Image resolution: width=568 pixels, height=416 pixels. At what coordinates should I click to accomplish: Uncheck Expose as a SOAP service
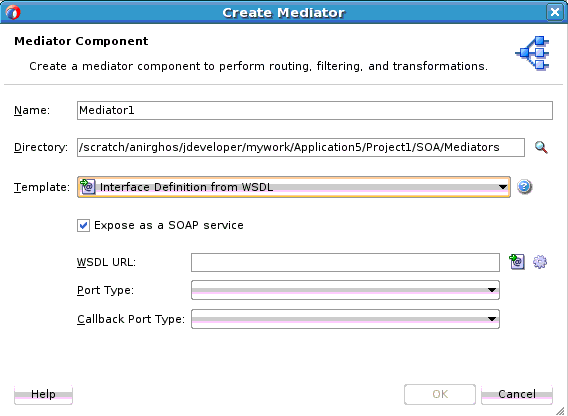click(x=83, y=225)
